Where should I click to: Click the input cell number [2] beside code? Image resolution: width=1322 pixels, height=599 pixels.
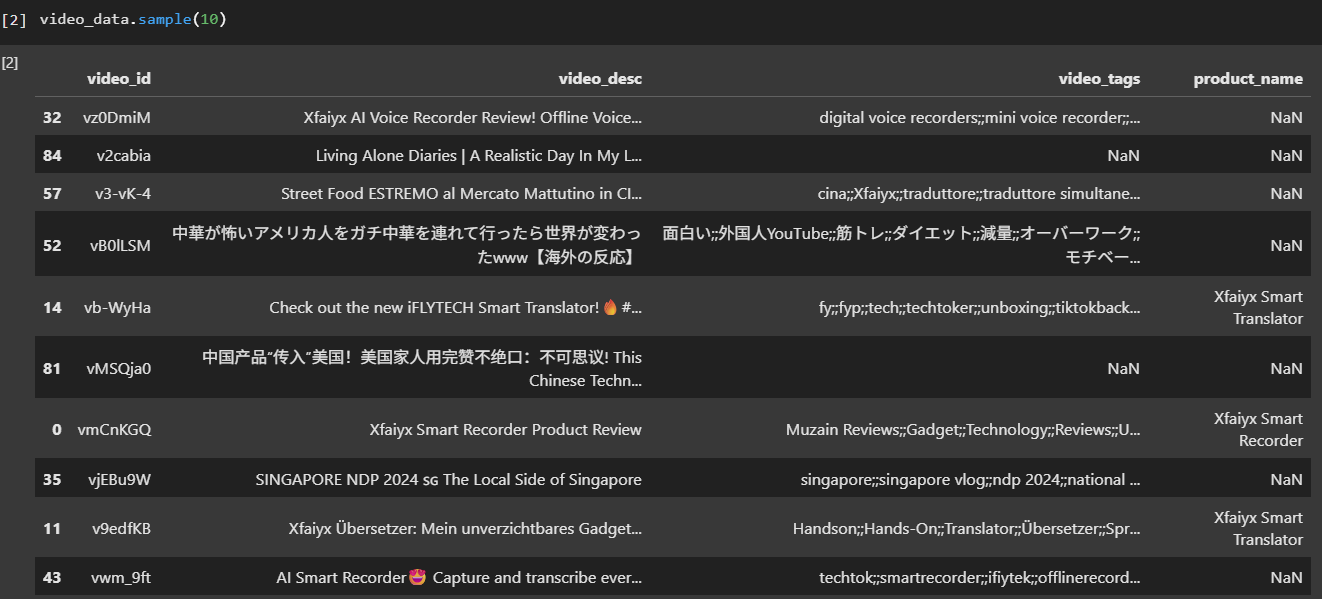(x=14, y=19)
